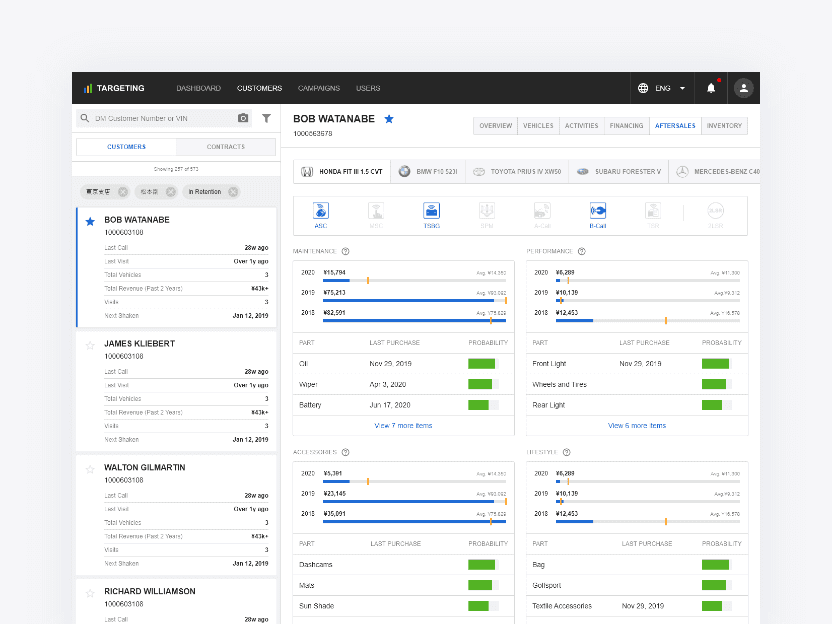Click the camera scan icon in search box

pos(242,118)
